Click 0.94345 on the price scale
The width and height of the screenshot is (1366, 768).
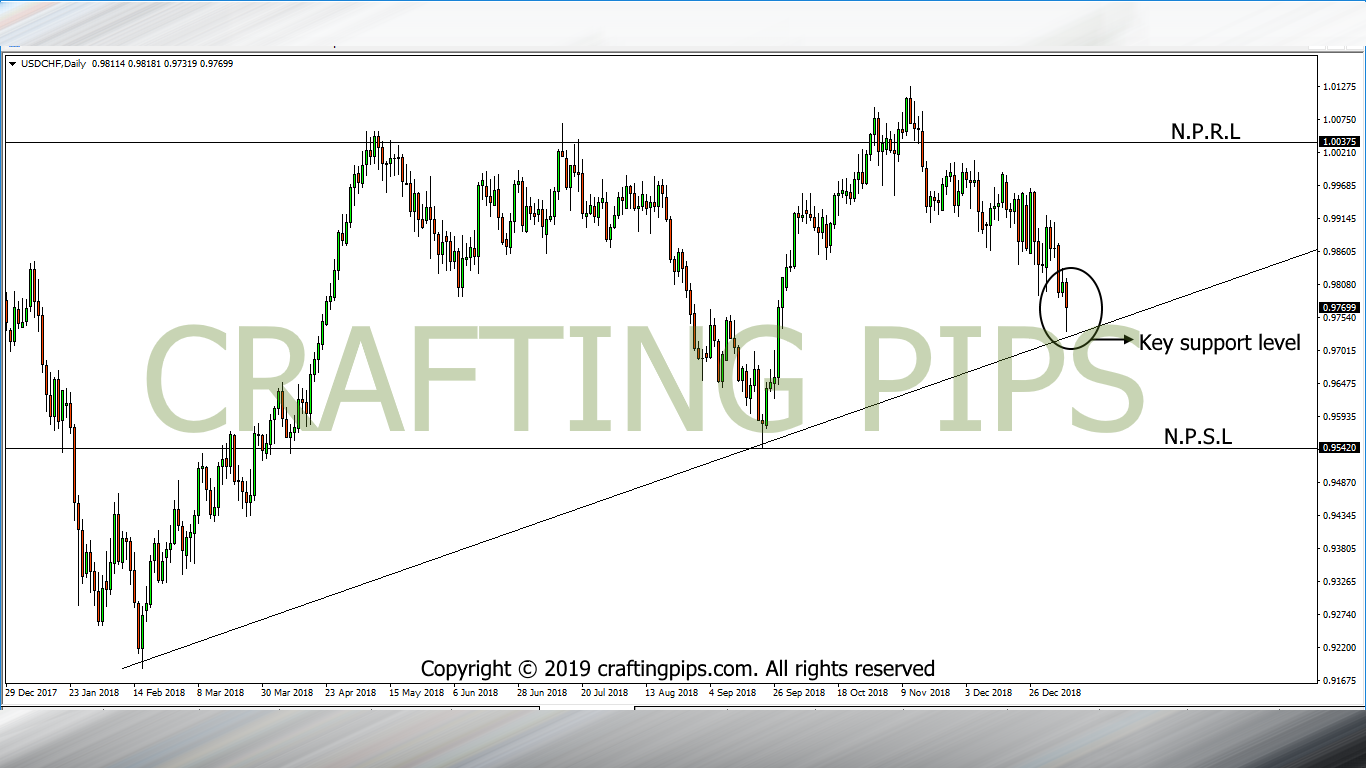pyautogui.click(x=1339, y=516)
